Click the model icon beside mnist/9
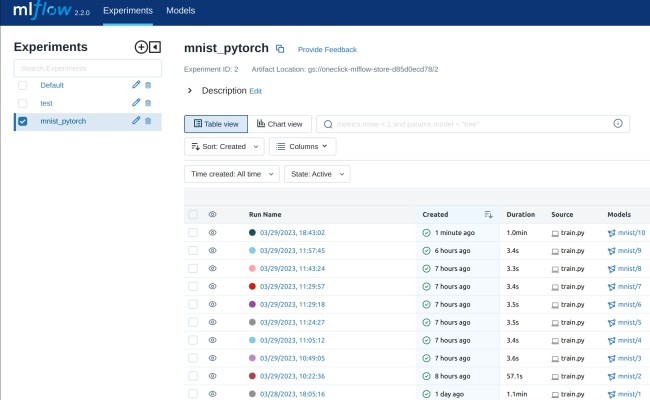 click(611, 251)
